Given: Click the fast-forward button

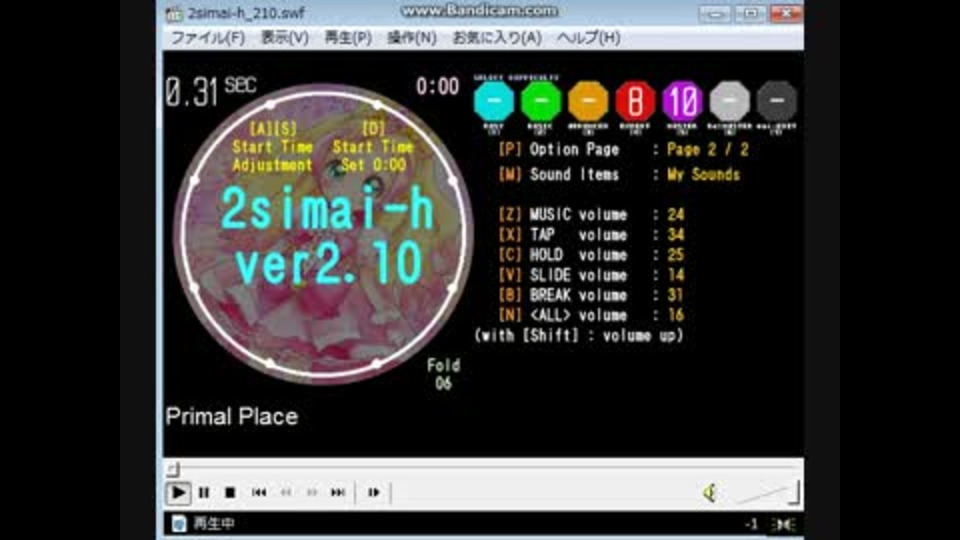Looking at the screenshot, I should tap(312, 492).
